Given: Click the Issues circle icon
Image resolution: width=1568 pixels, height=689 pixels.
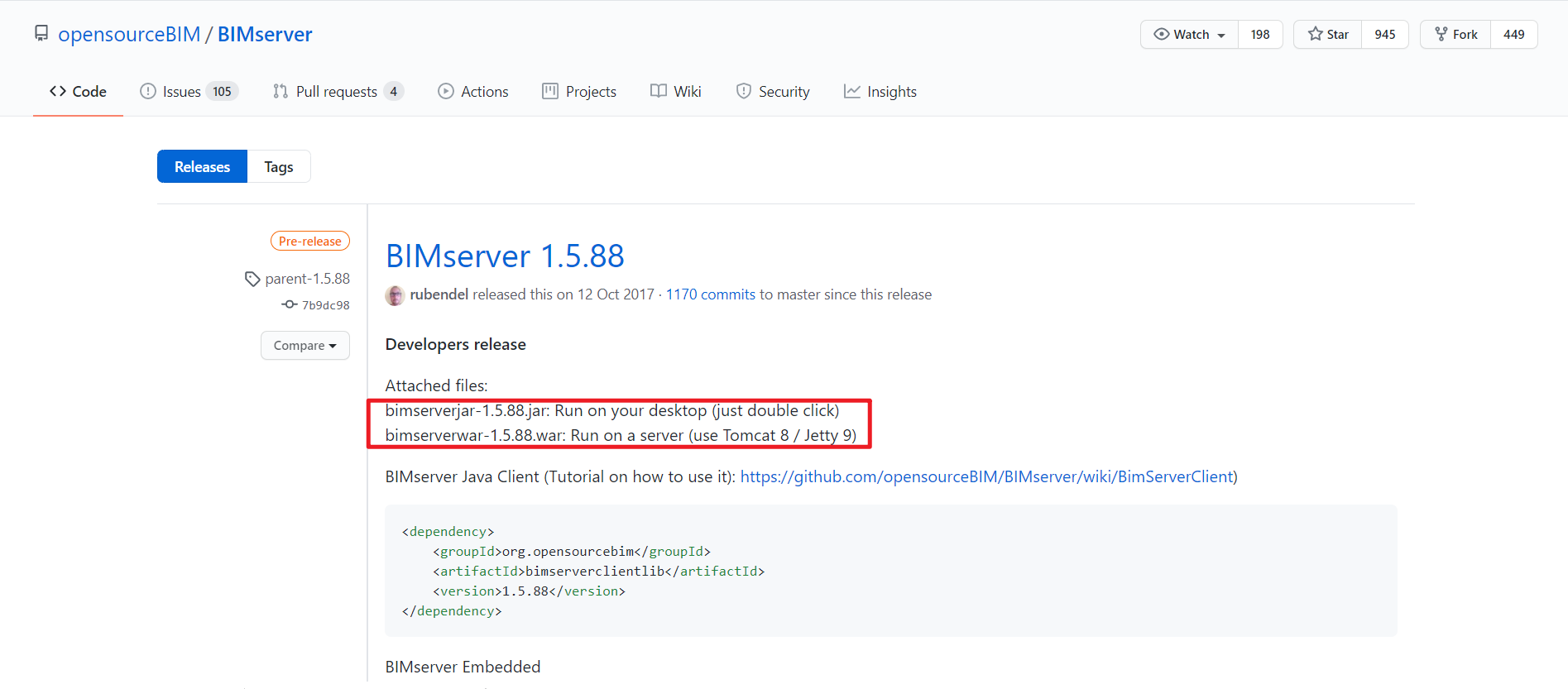Looking at the screenshot, I should (x=148, y=91).
